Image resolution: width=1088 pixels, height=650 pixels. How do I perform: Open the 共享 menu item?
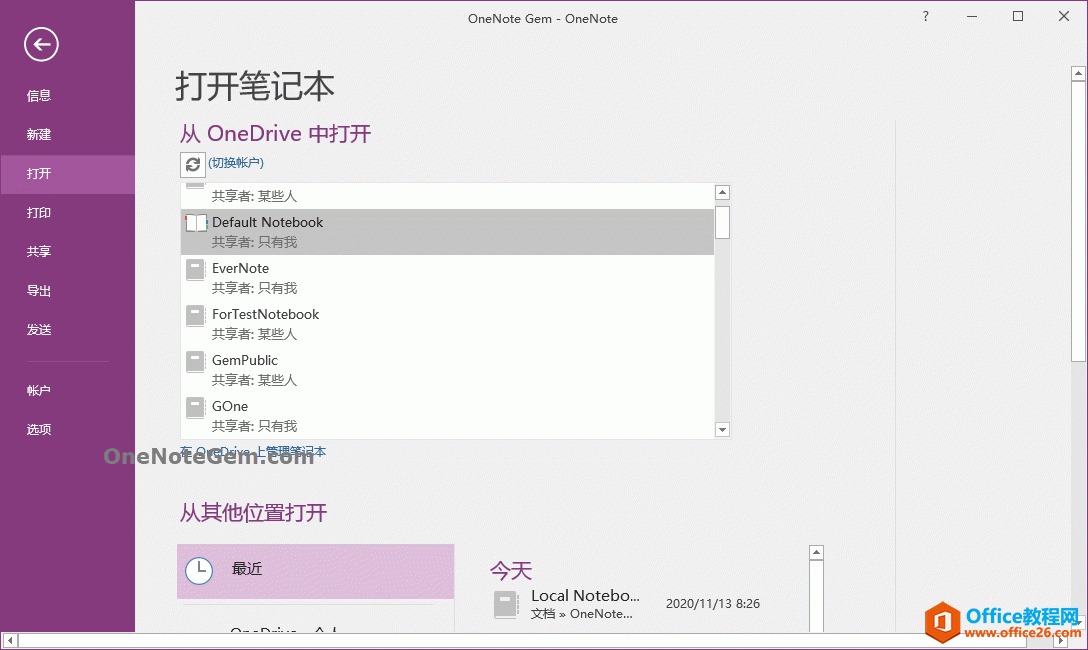coord(39,252)
